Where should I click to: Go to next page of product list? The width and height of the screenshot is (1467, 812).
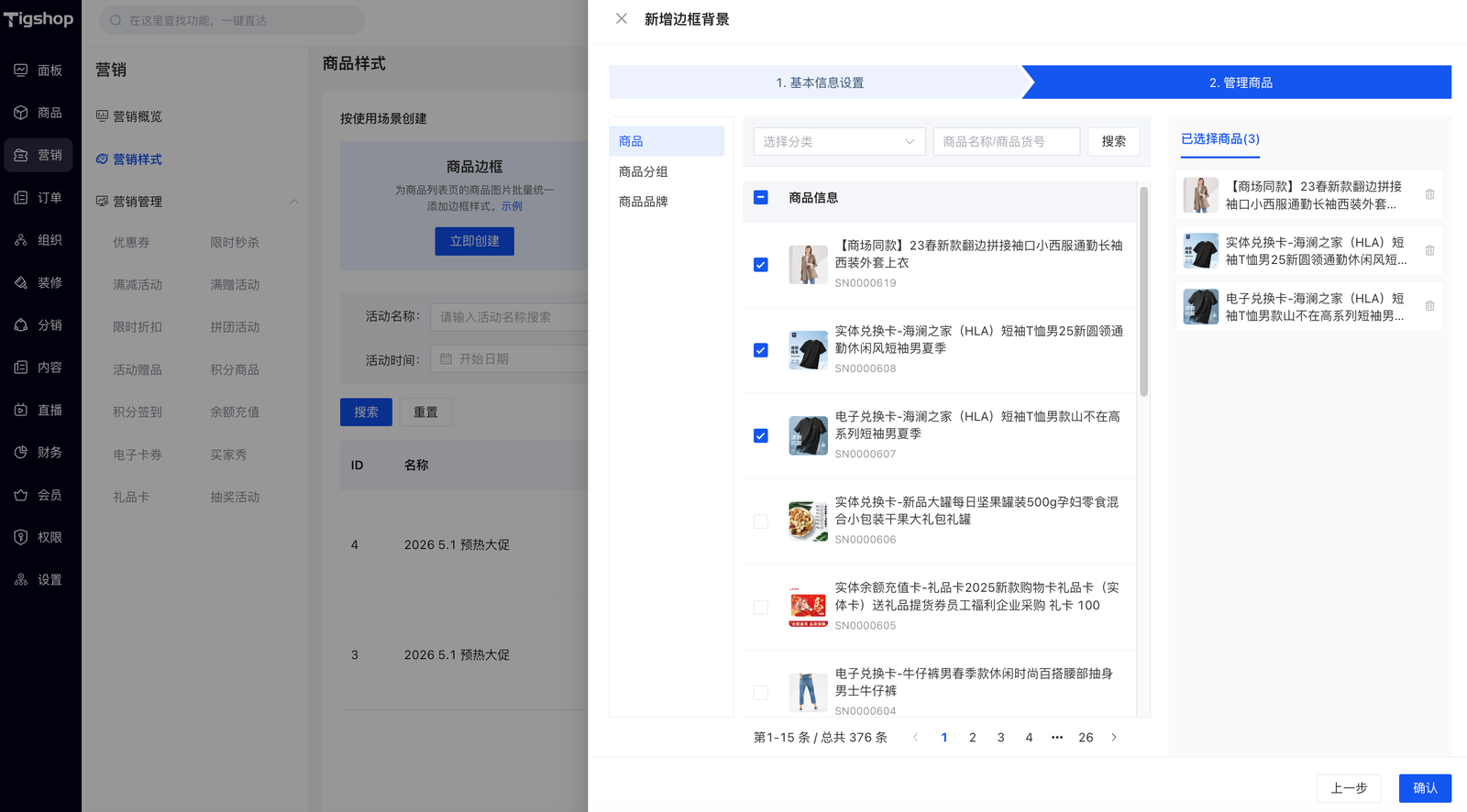(1114, 737)
